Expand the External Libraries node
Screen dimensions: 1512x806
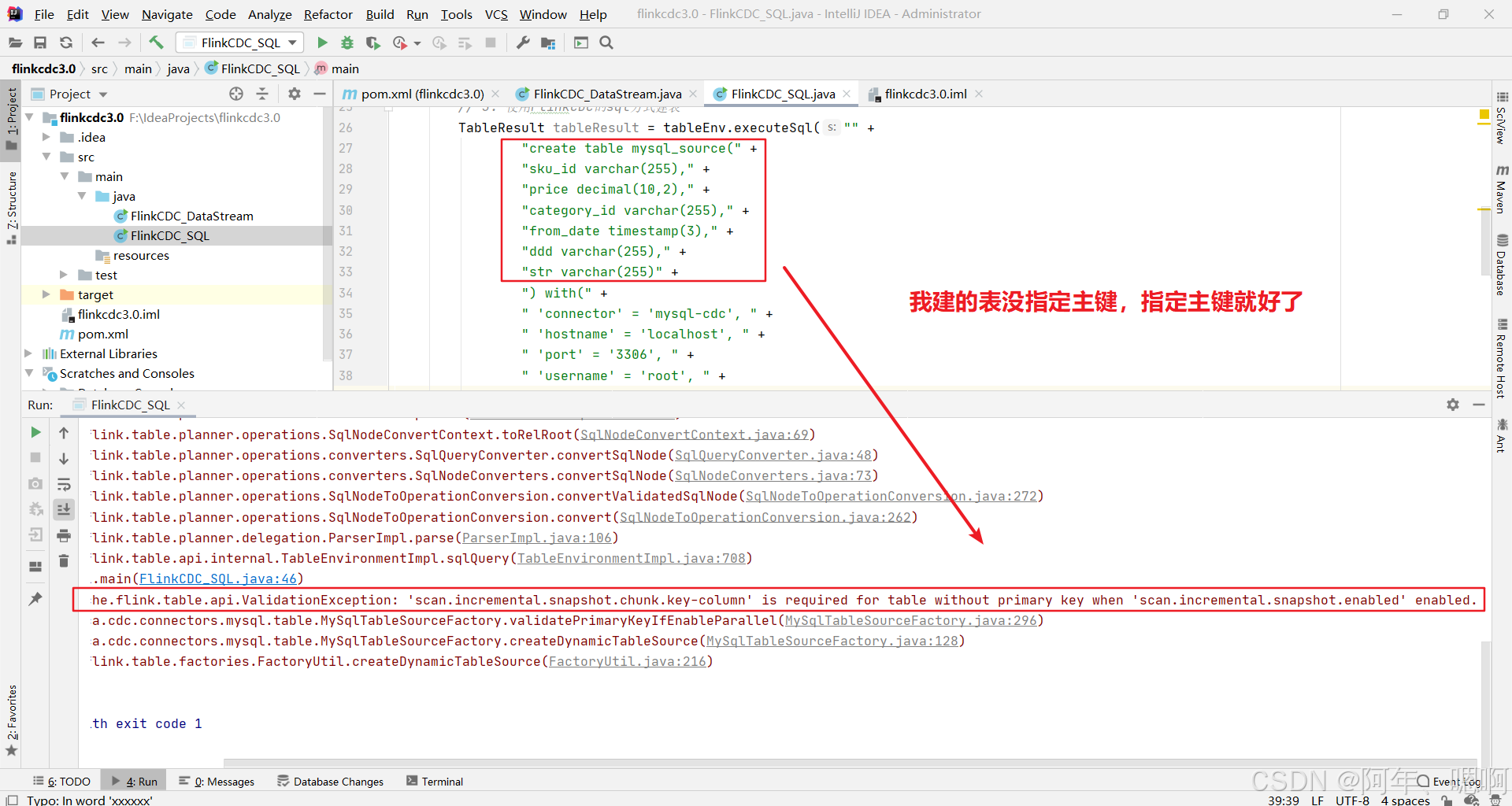29,353
